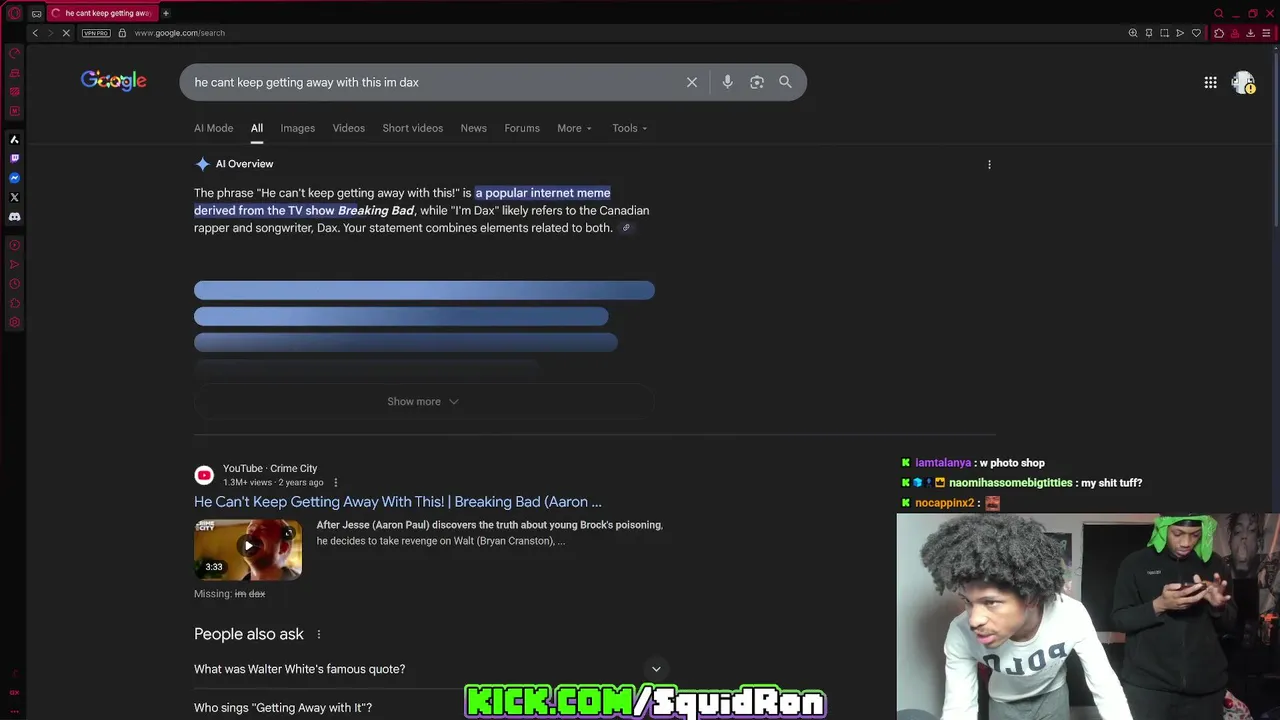This screenshot has height=720, width=1280.
Task: Open the Google apps grid
Action: [1210, 83]
